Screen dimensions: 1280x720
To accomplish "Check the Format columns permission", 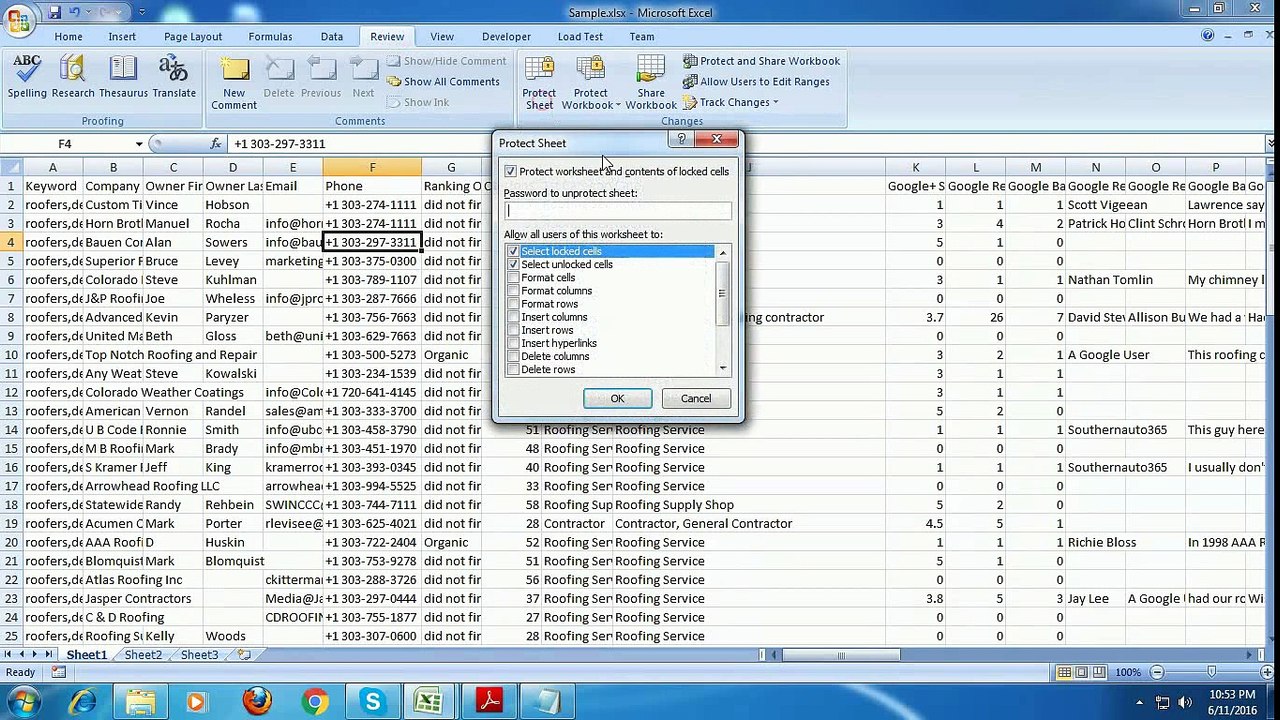I will (x=513, y=291).
